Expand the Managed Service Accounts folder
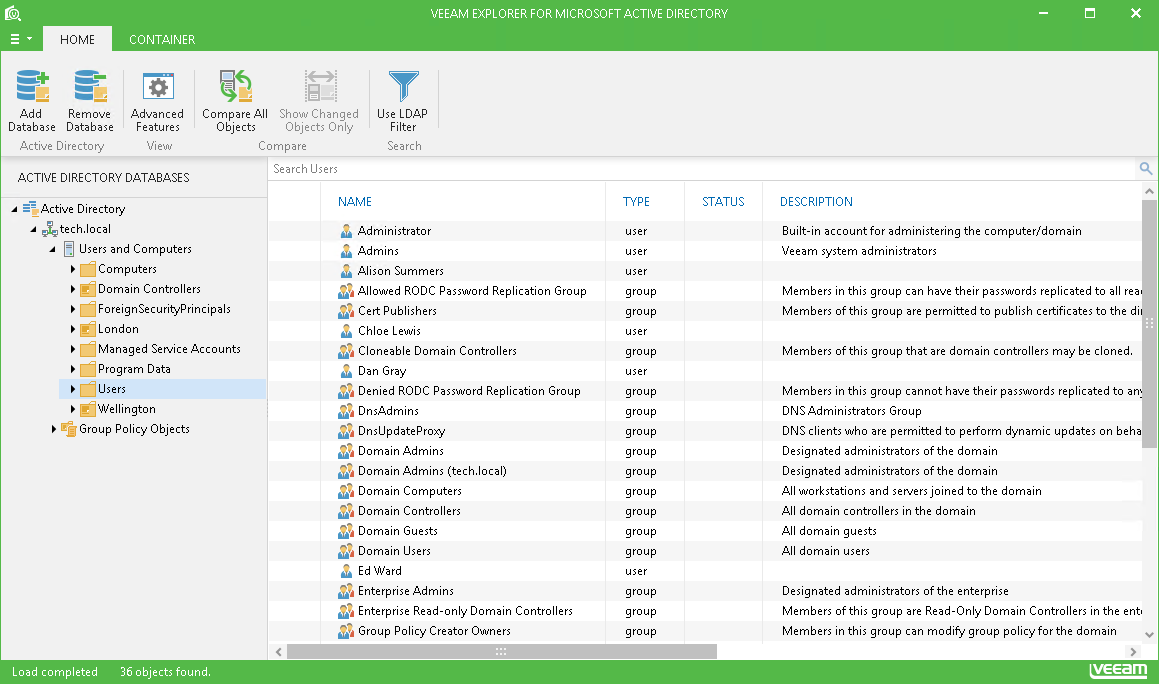 pos(72,349)
